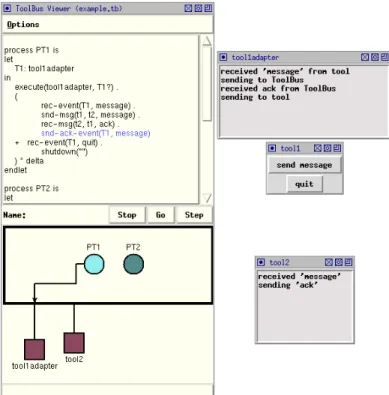The width and height of the screenshot is (389, 395).
Task: Click 'received ack from ToolBus' in tool1adapter log
Action: click(278, 89)
